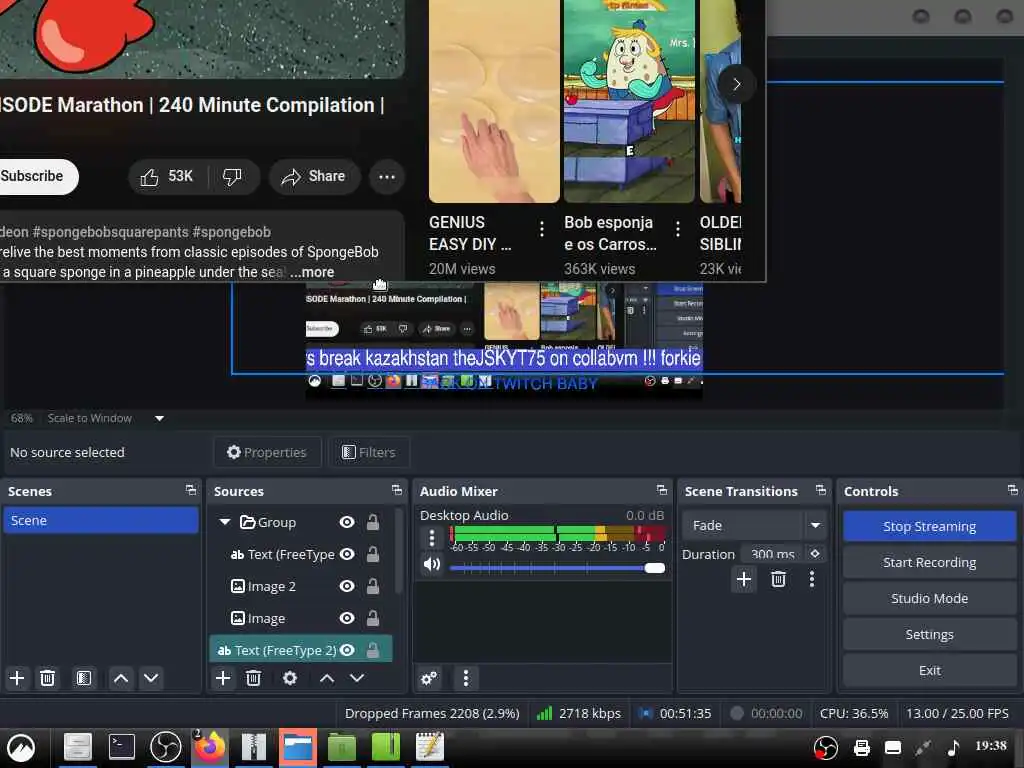Toggle lock on Image source
Screen dimensions: 1024x768
372,618
